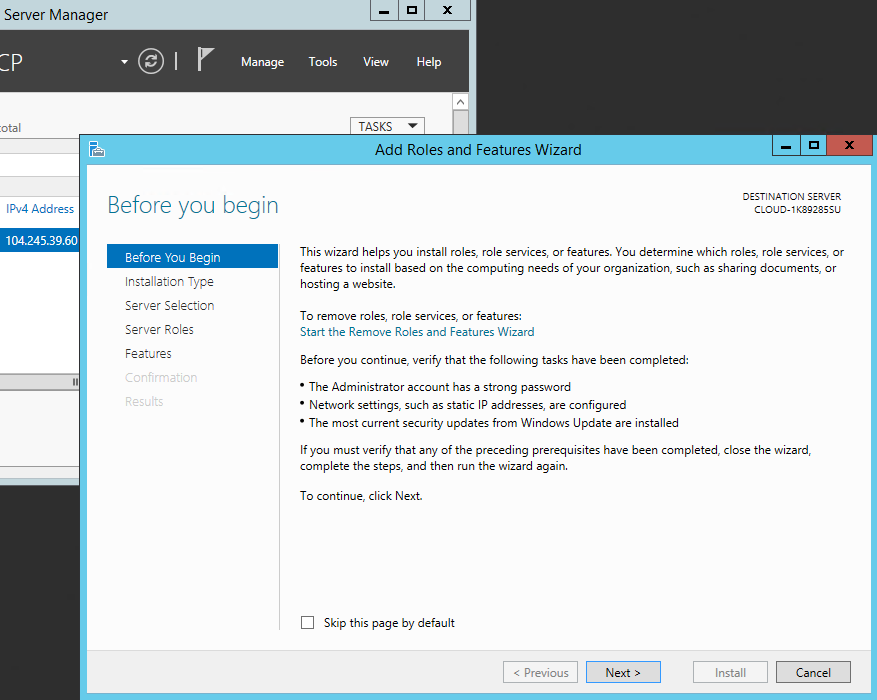Go to the Server Selection step
Image resolution: width=877 pixels, height=700 pixels.
click(169, 306)
